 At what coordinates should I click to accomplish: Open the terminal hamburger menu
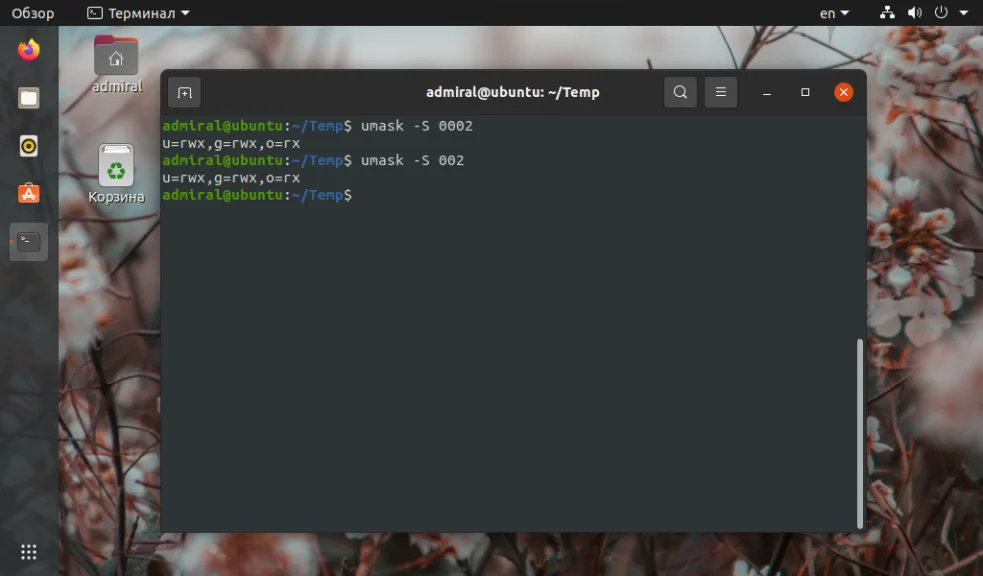click(721, 93)
